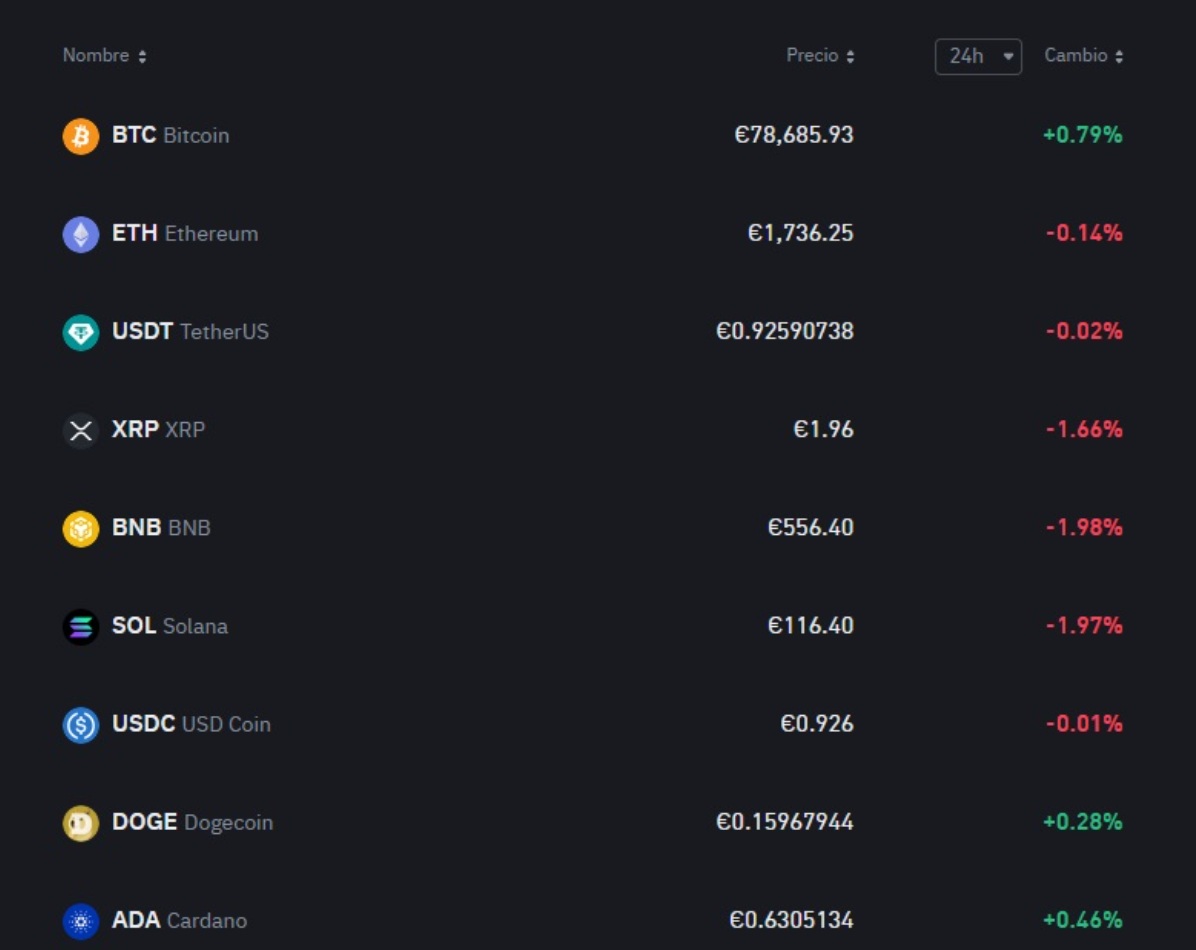The image size is (1196, 950).
Task: Click the green +0.79% change for Bitcoin
Action: coord(1083,135)
